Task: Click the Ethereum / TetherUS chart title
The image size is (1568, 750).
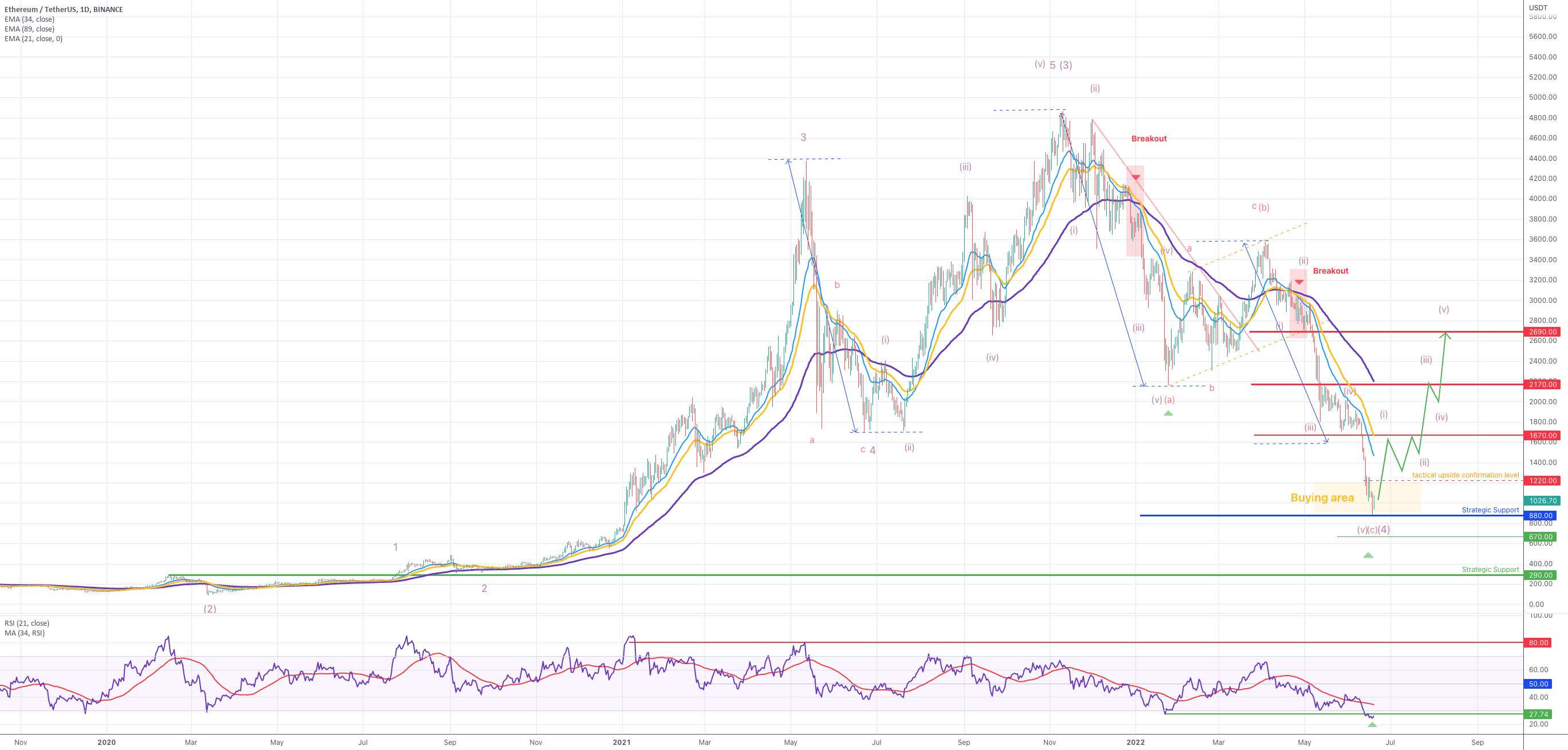Action: click(x=63, y=9)
